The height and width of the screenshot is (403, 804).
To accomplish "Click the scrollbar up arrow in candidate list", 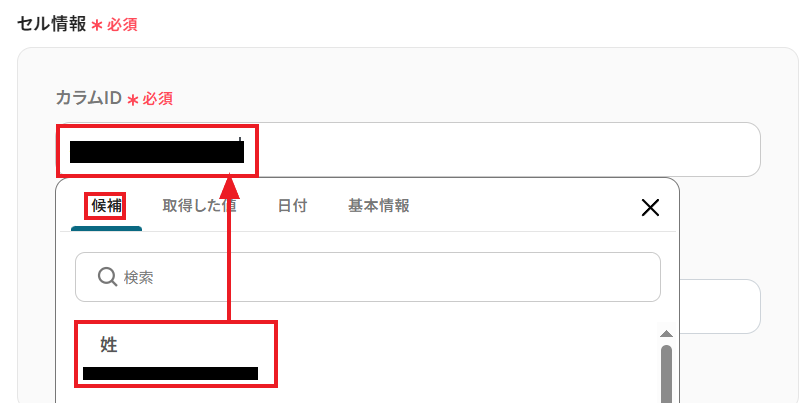I will point(666,334).
